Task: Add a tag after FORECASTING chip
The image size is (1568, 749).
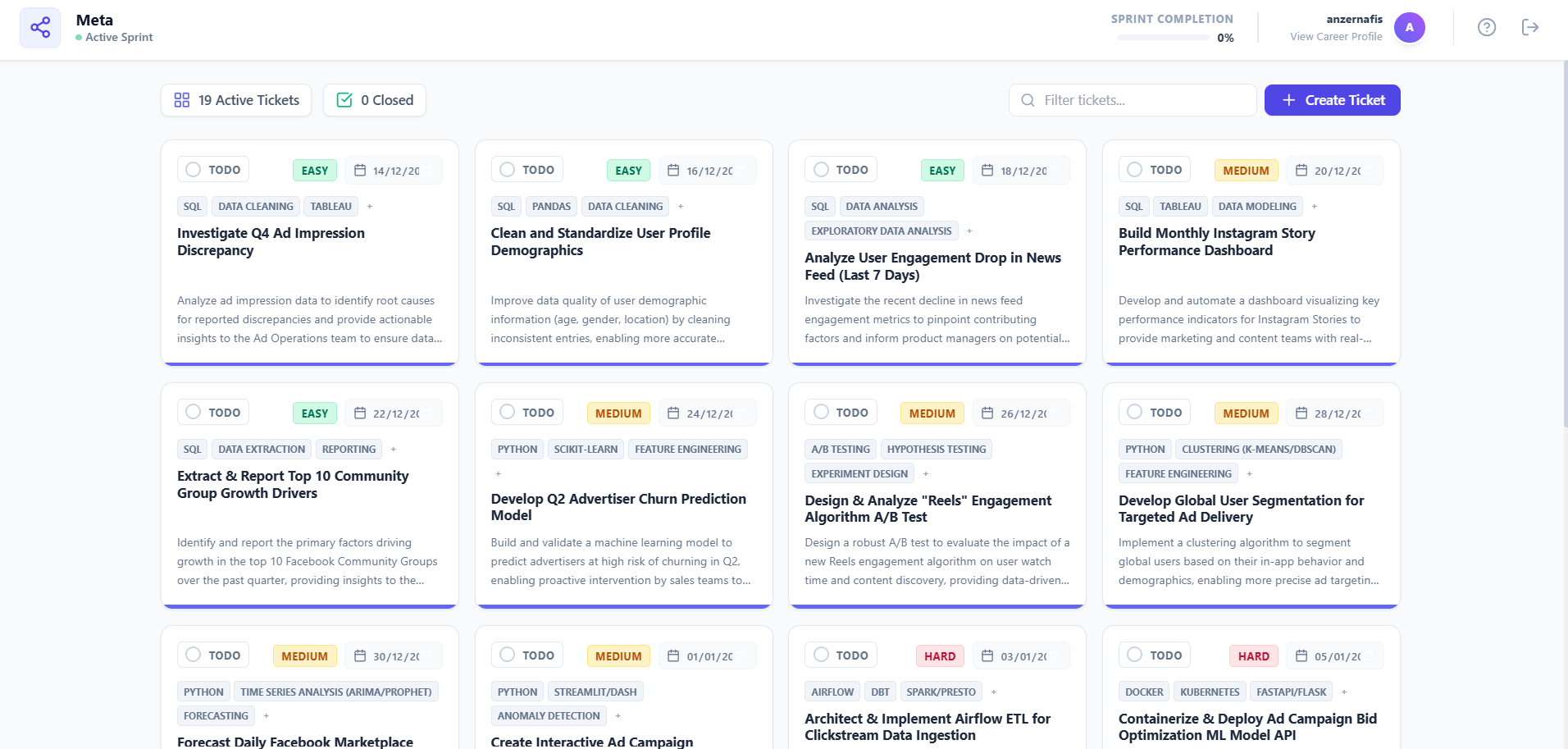Action: tap(267, 716)
